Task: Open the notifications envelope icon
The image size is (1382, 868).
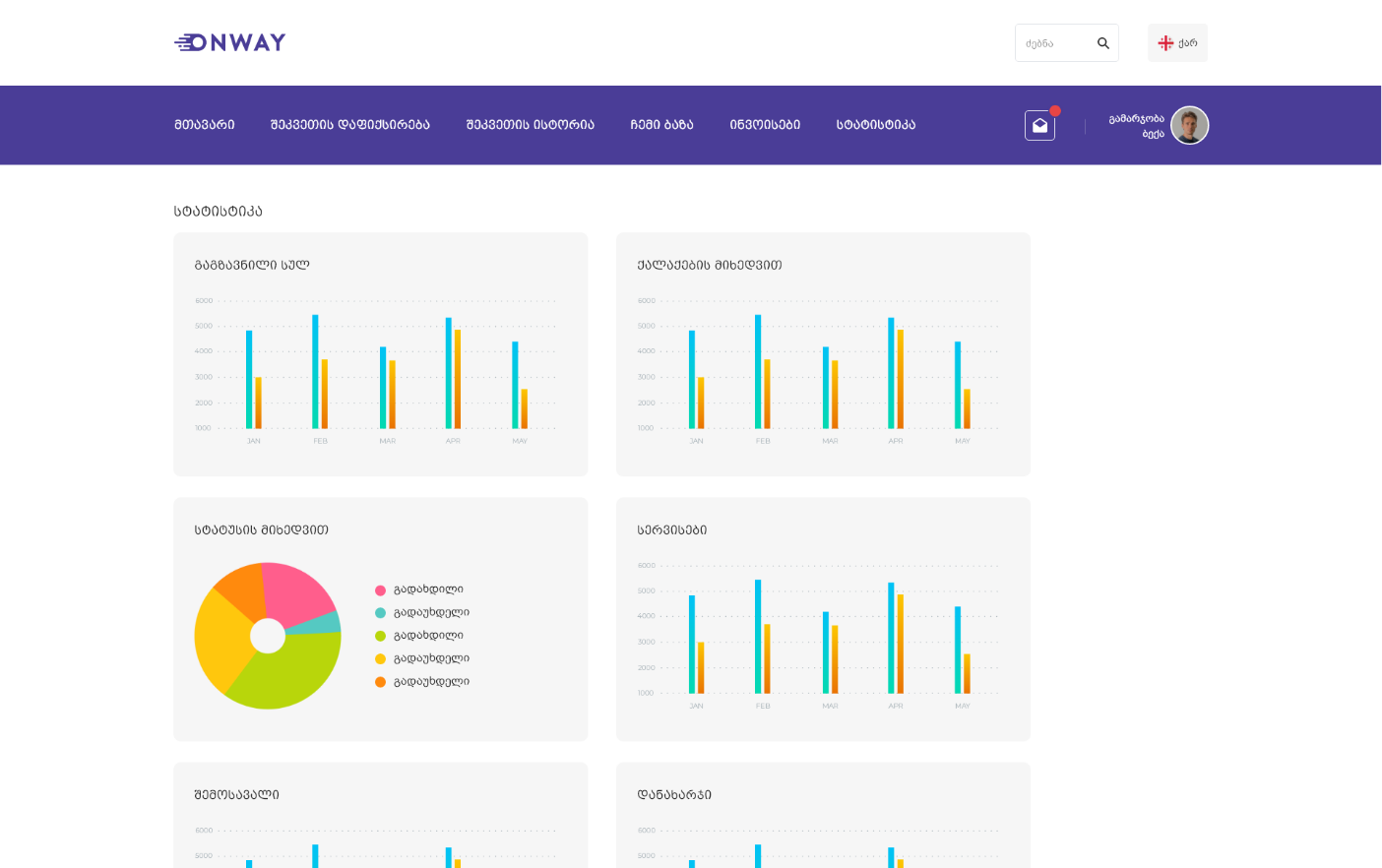Action: (x=1039, y=125)
